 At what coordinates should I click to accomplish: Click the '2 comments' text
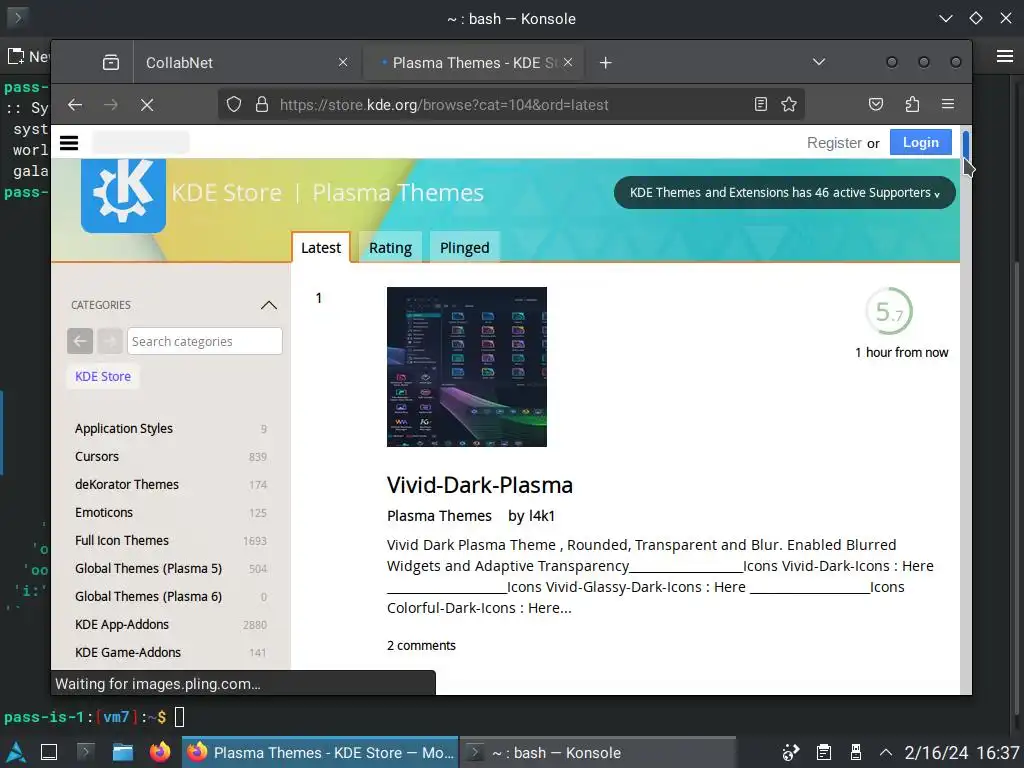(421, 645)
